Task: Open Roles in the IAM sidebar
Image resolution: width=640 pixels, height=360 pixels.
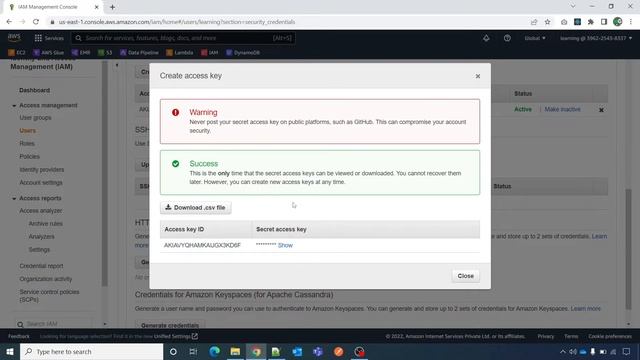Action: point(27,144)
